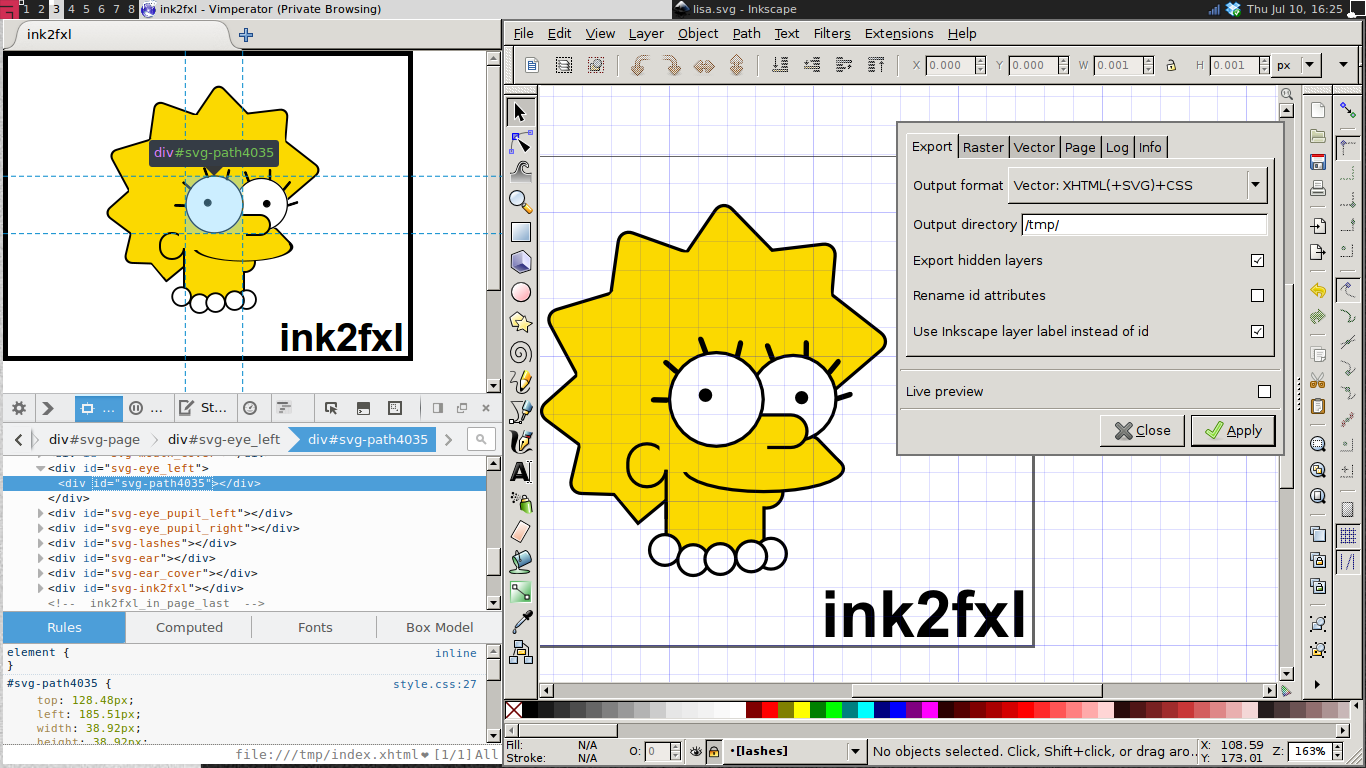1366x768 pixels.
Task: Click the Close button in export dialog
Action: coord(1142,431)
